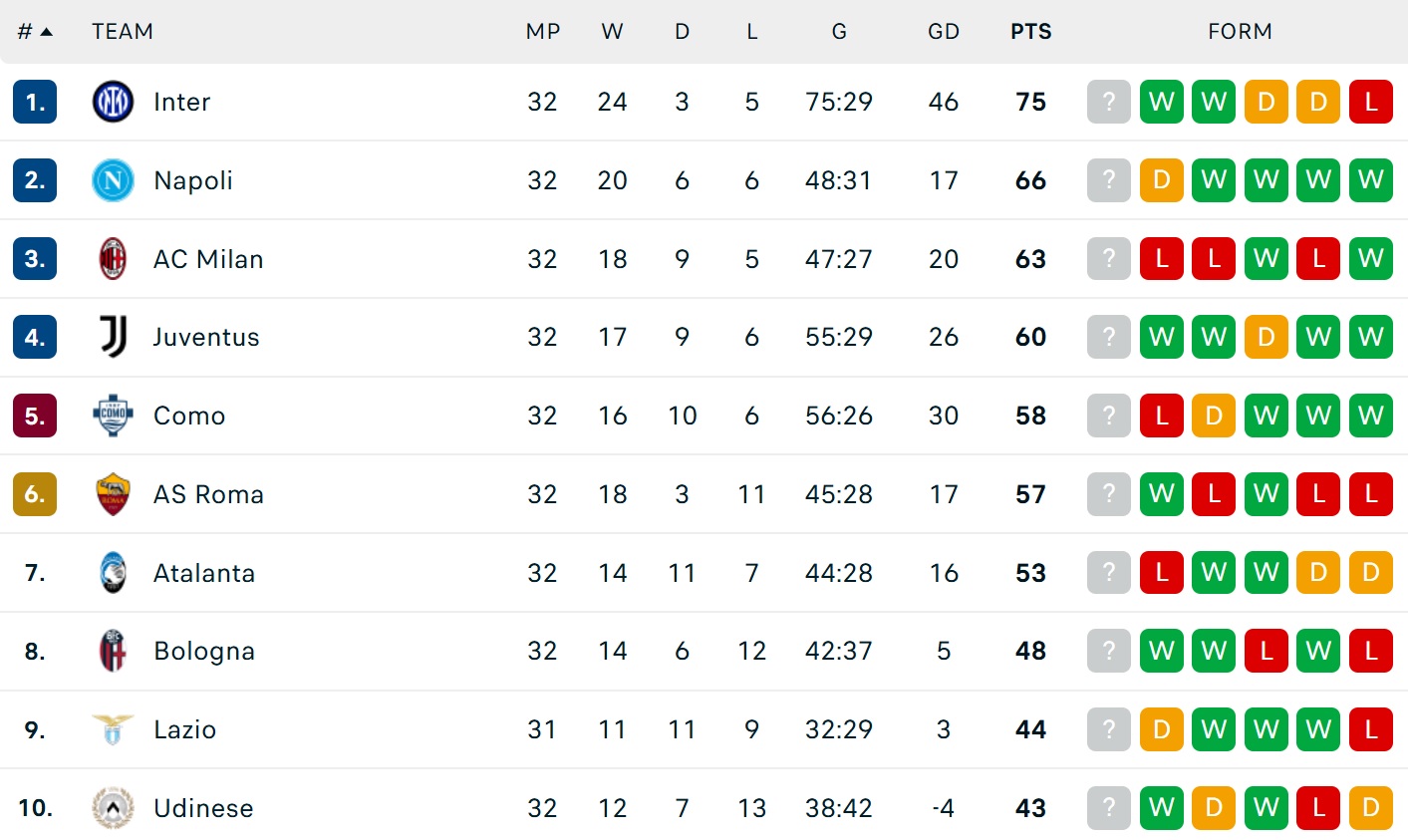Viewport: 1408px width, 840px height.
Task: Open the Atalanta team name link
Action: pyautogui.click(x=204, y=573)
